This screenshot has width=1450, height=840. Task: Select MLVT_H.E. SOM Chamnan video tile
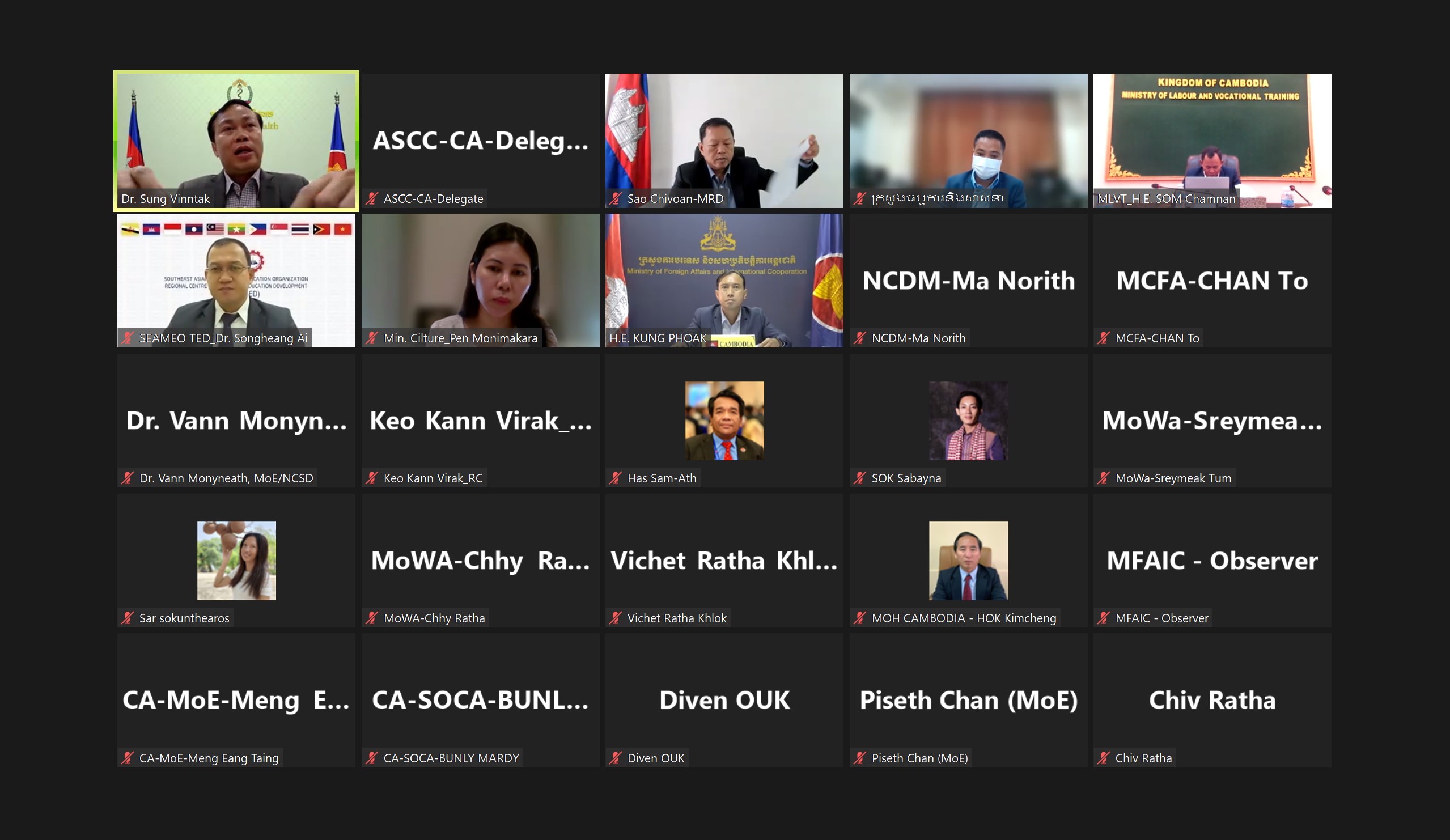pos(1212,141)
